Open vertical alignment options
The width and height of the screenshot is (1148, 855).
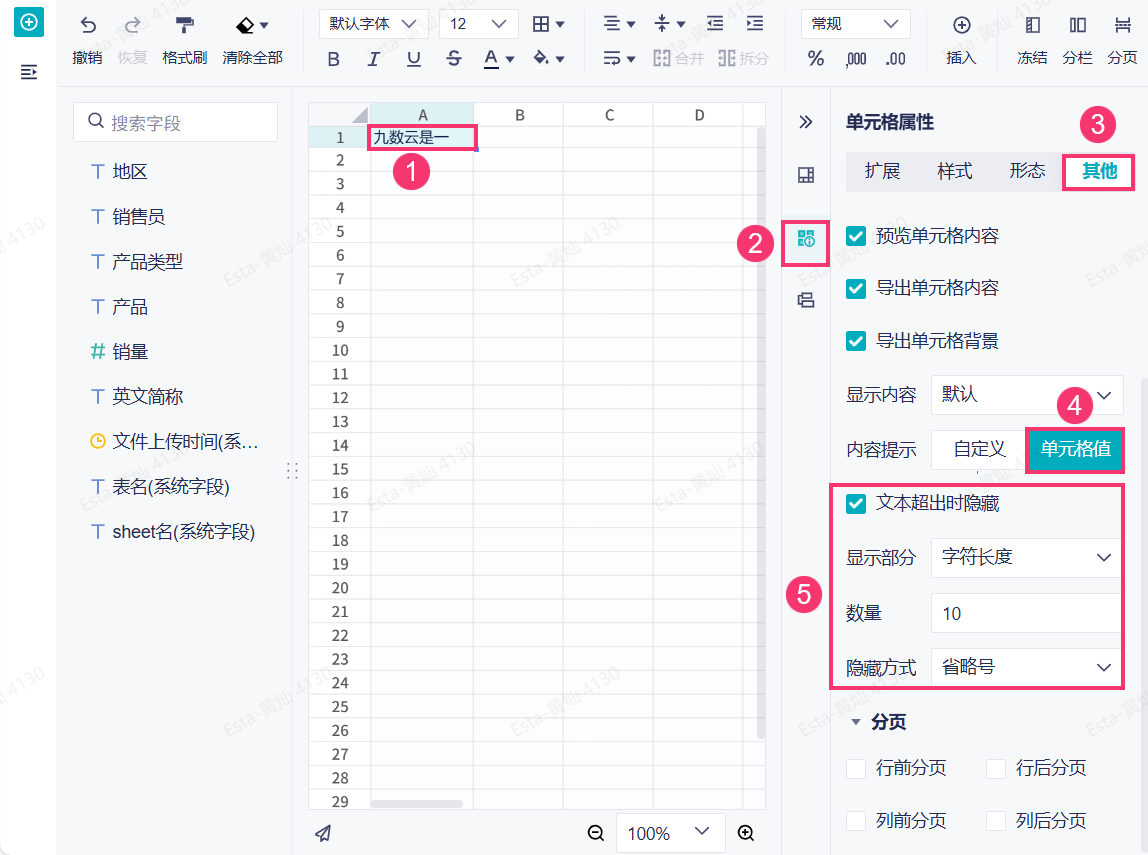coord(662,24)
